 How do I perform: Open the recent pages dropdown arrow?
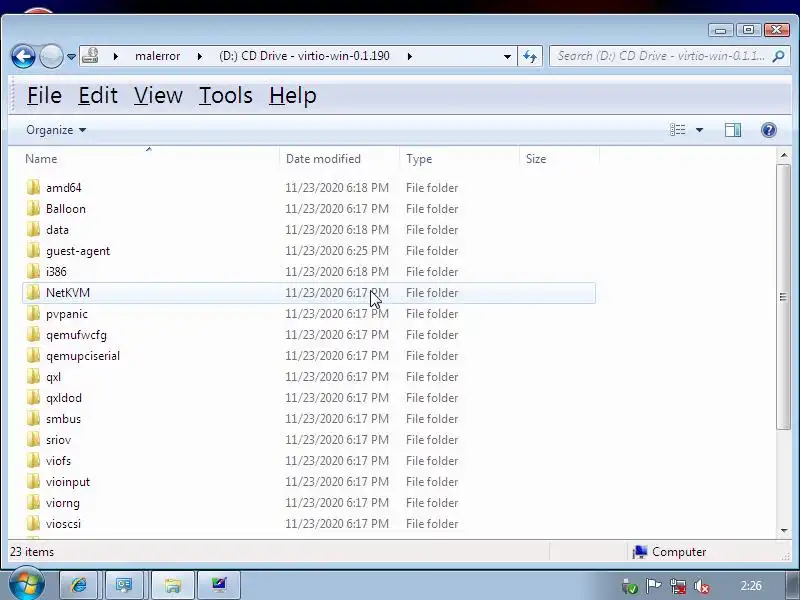71,57
